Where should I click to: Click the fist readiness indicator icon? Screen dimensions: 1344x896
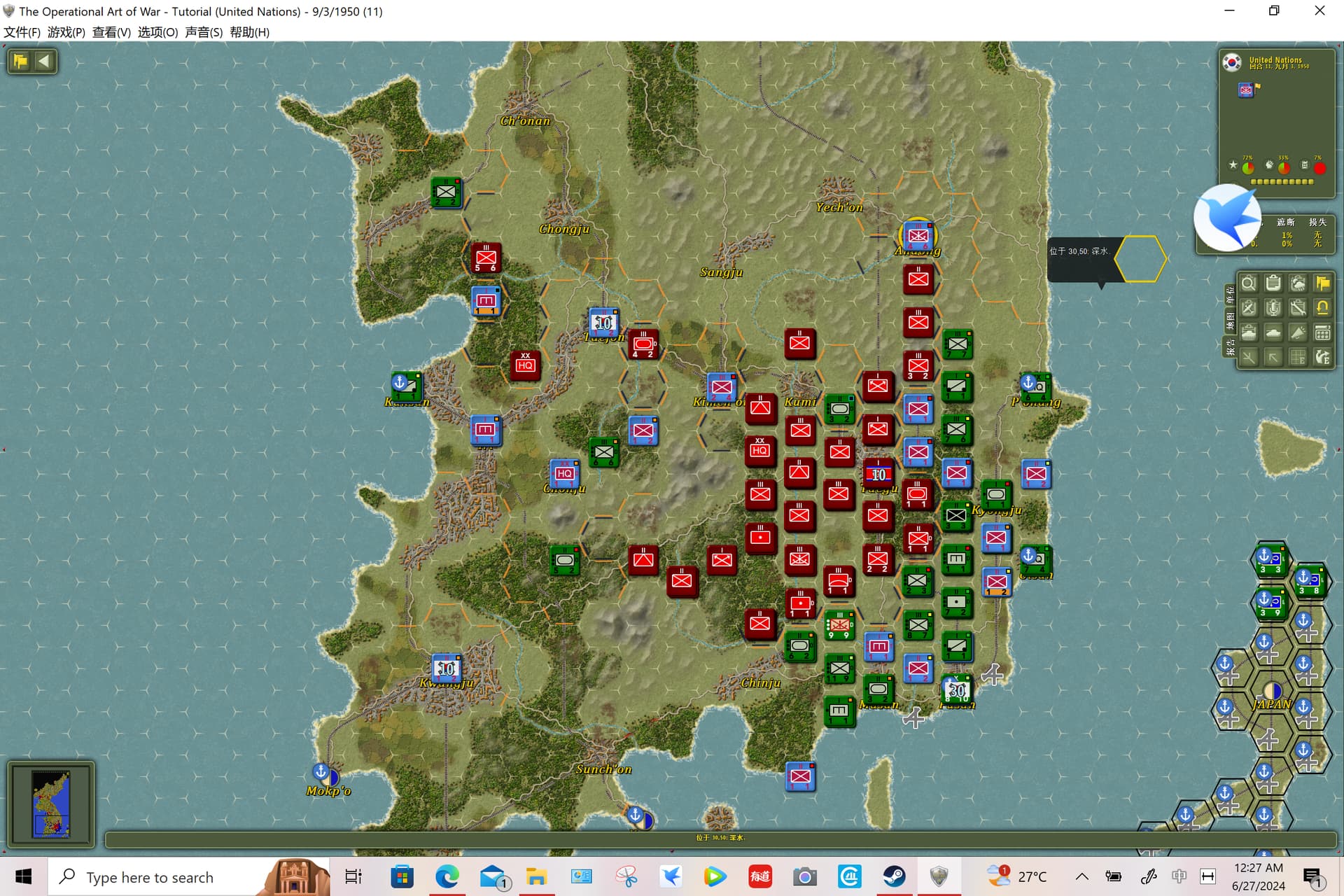point(1269,165)
